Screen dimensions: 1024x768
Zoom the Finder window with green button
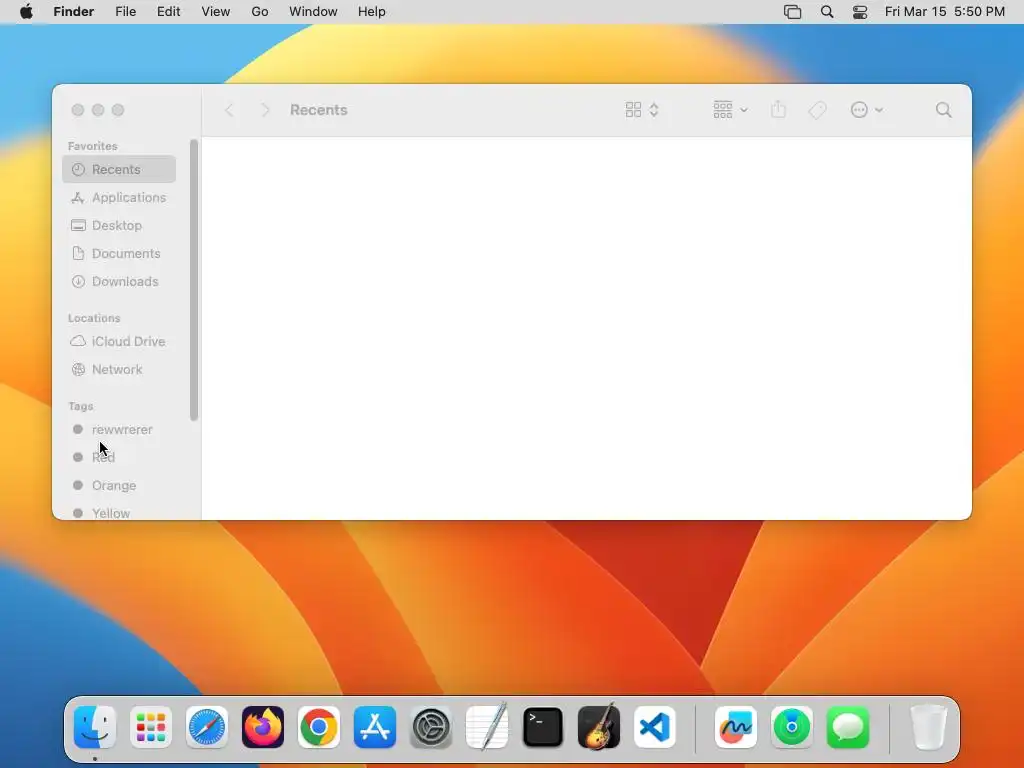point(118,110)
